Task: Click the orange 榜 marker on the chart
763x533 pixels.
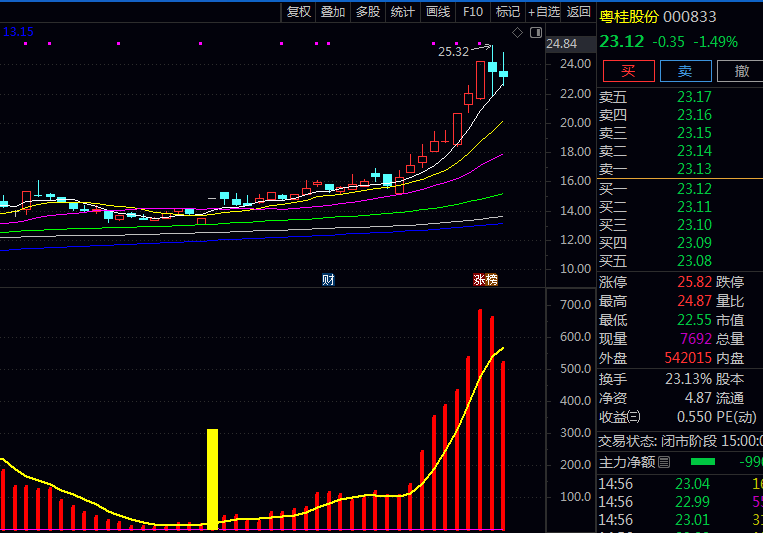Action: point(491,279)
